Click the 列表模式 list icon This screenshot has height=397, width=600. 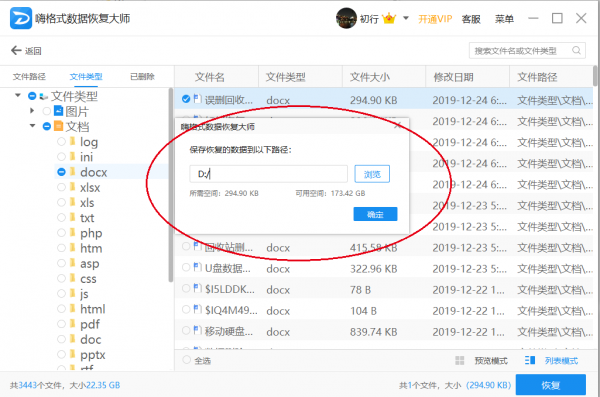pyautogui.click(x=530, y=360)
